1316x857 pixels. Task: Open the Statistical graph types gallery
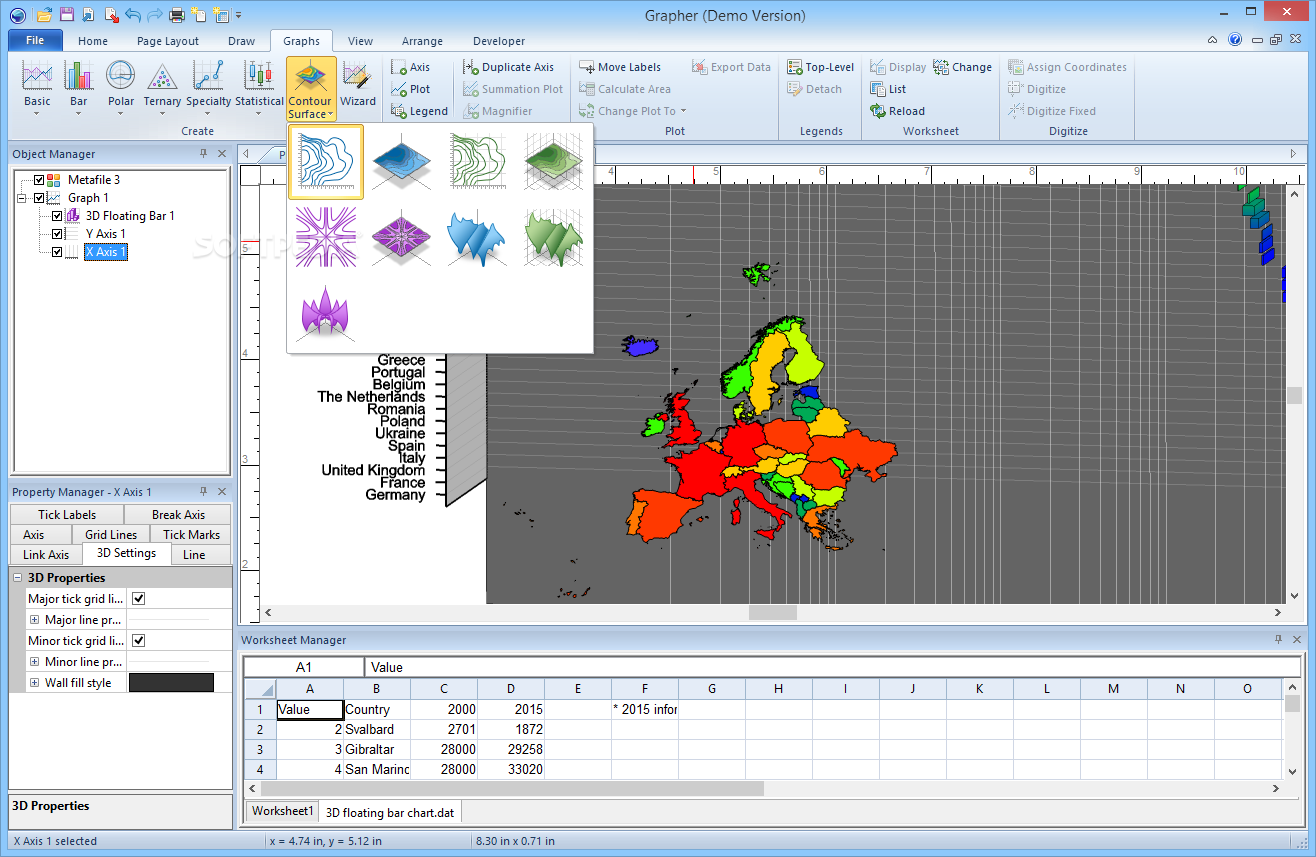click(x=259, y=88)
